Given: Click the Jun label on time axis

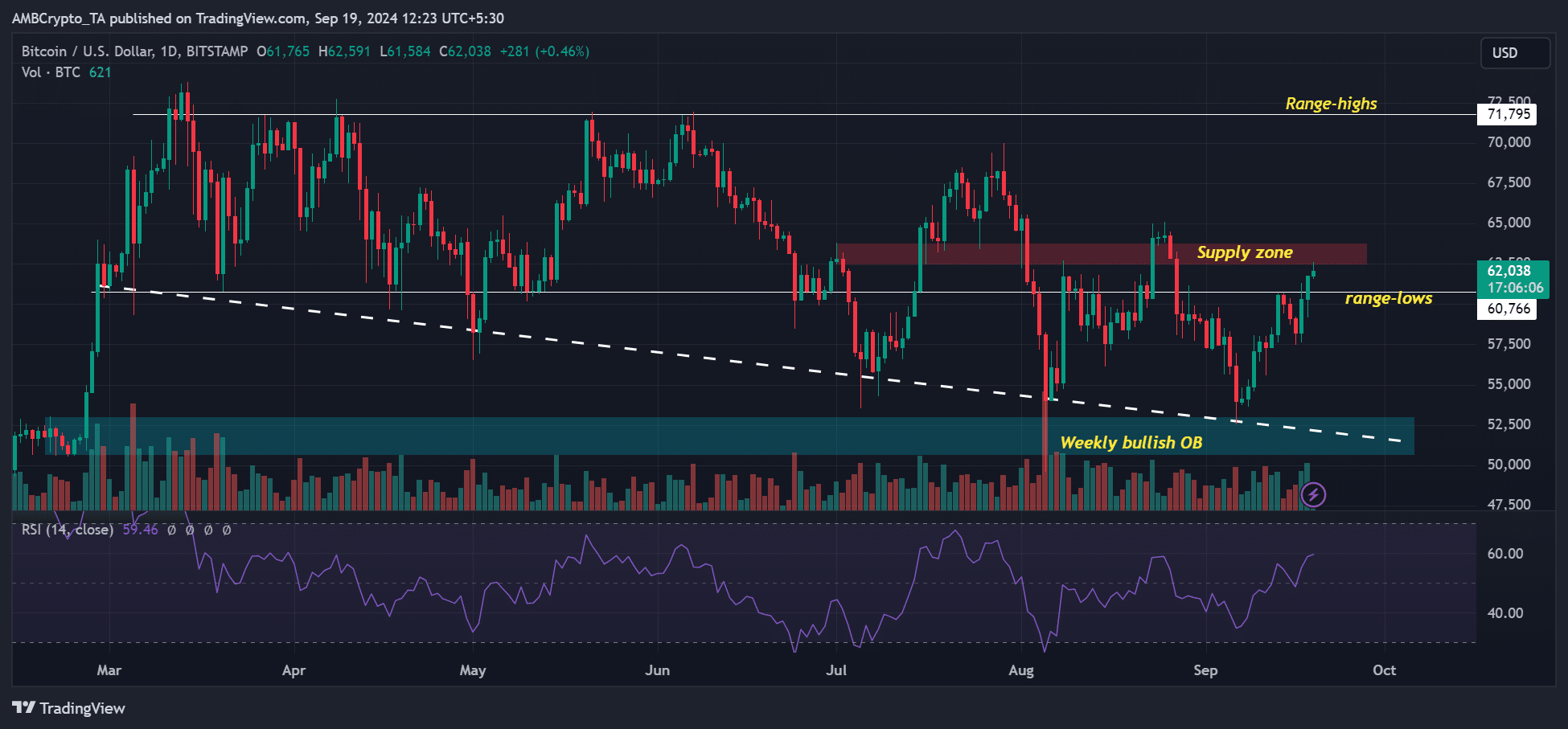Looking at the screenshot, I should pos(658,670).
